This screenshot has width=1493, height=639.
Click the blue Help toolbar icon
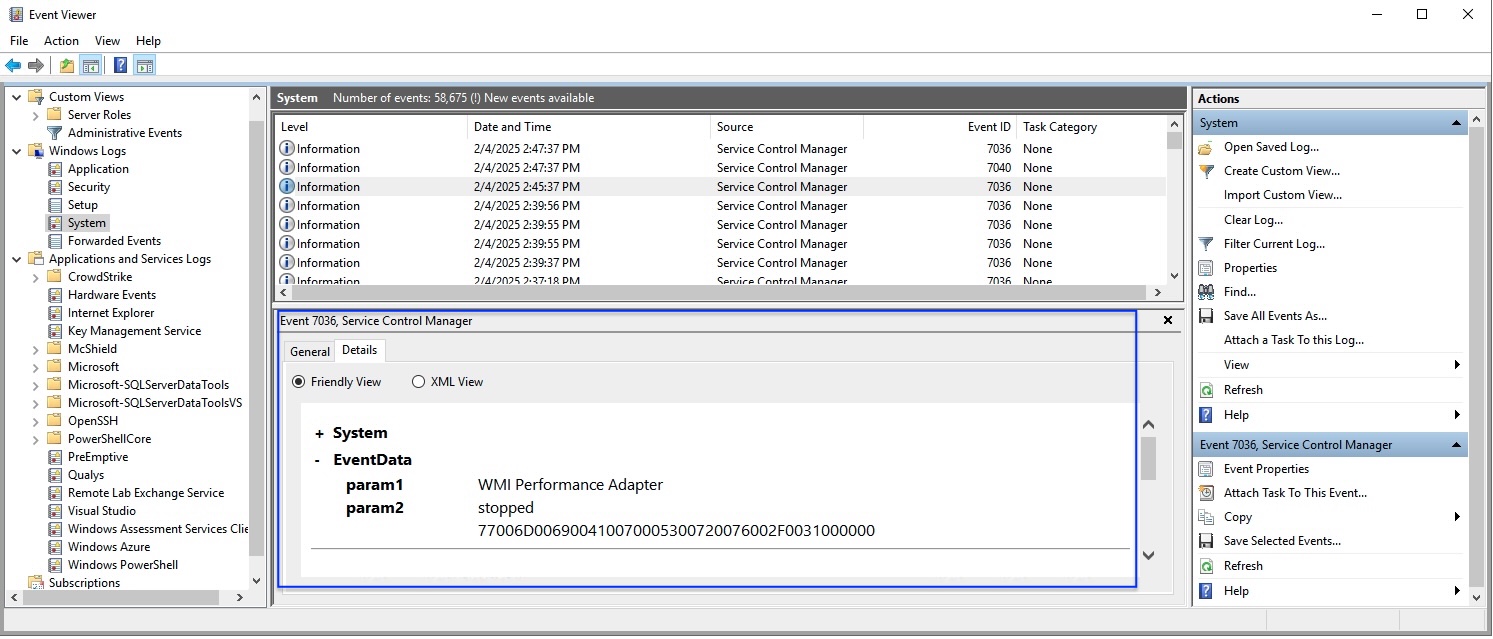pos(120,66)
